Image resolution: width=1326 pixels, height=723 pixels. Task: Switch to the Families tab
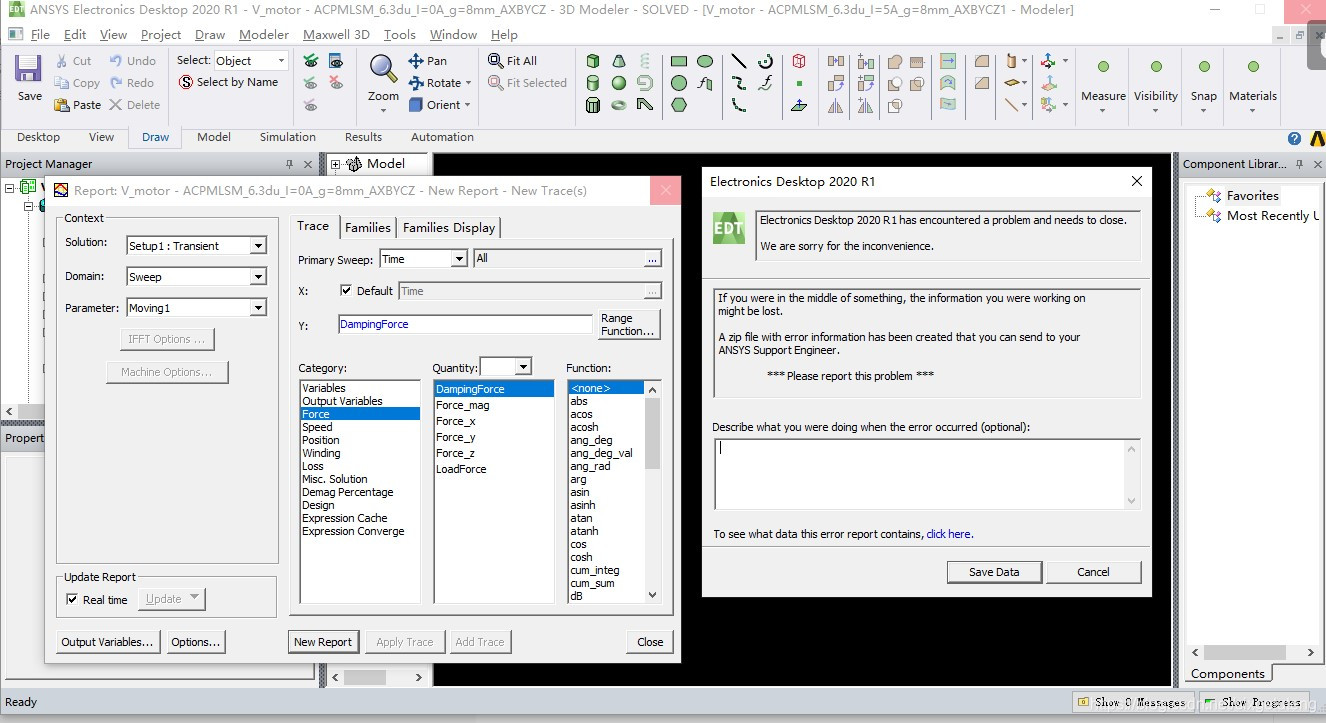click(x=367, y=227)
